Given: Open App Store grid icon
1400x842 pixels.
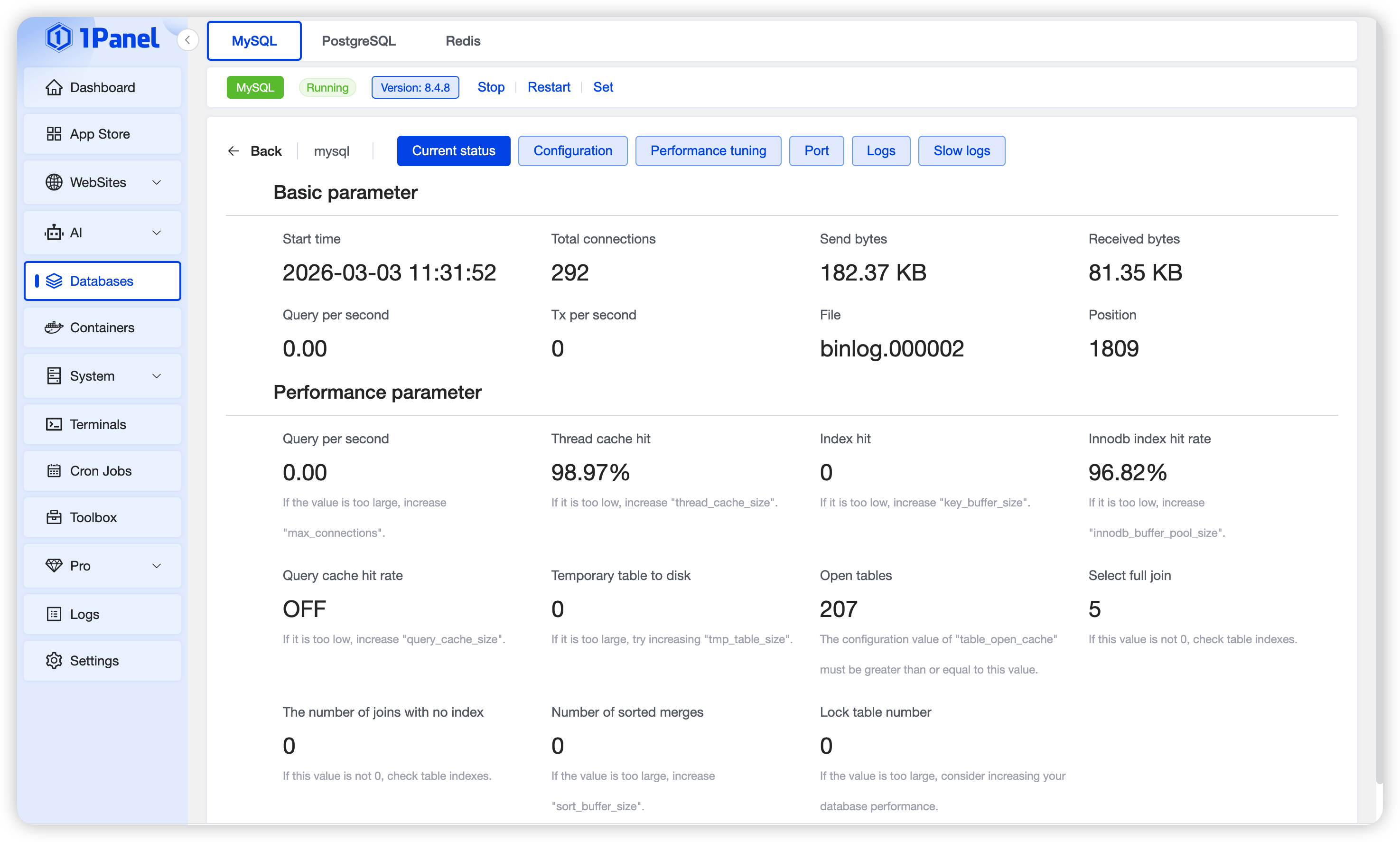Looking at the screenshot, I should click(x=54, y=134).
